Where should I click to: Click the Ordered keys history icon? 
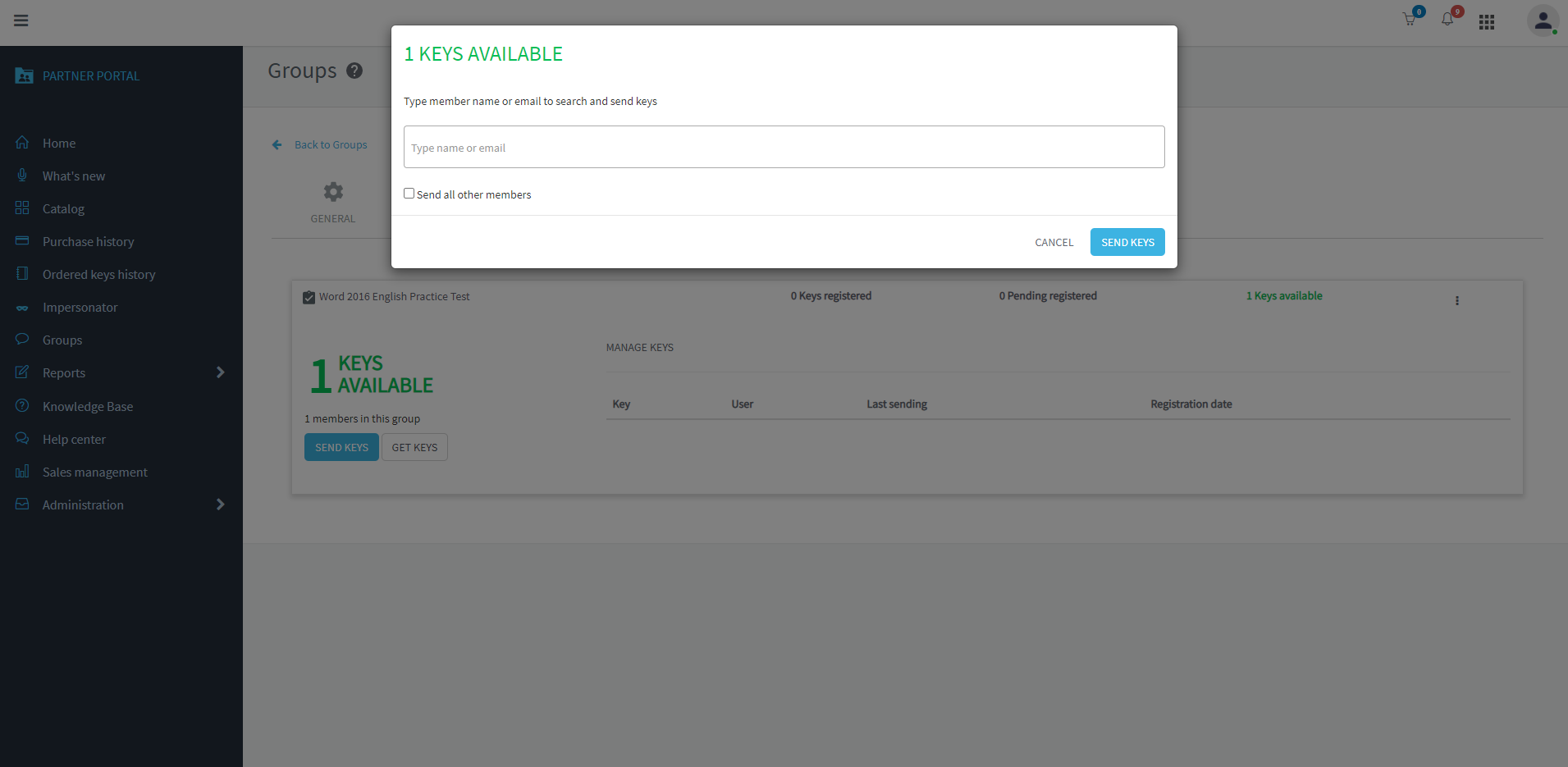[x=22, y=274]
